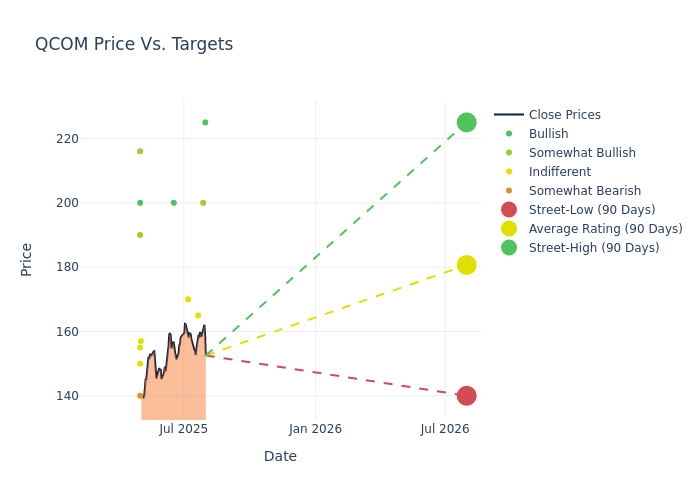Screen dimensions: 700x500
Task: Click the large yellow Average Rating marker on the chart
Action: 466,265
